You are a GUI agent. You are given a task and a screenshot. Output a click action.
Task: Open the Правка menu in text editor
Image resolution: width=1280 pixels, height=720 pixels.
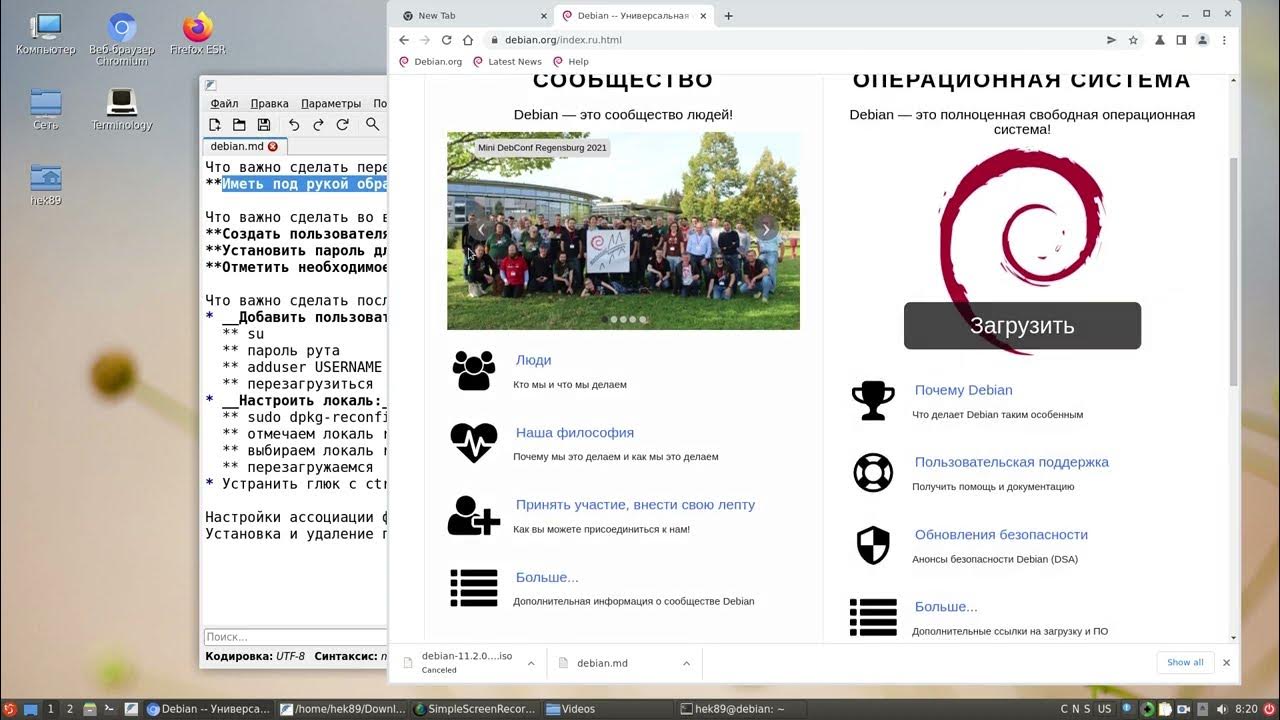269,103
